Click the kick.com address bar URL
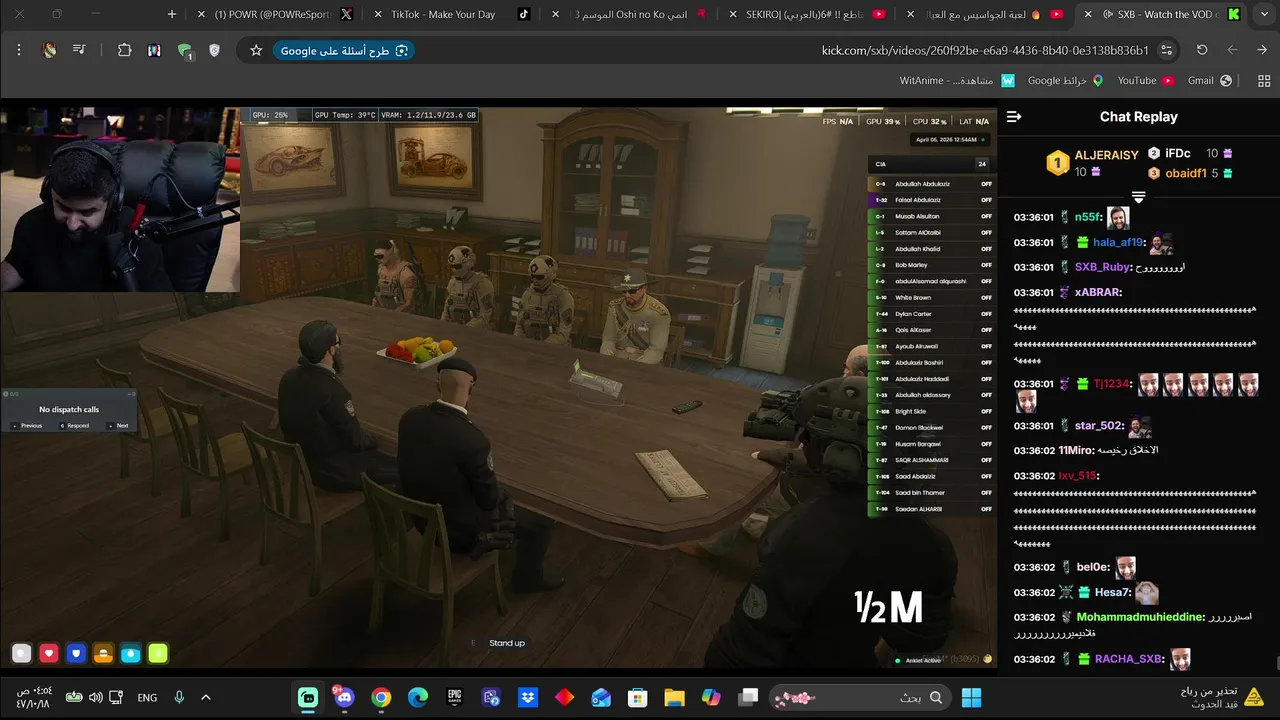The height and width of the screenshot is (720, 1280). pyautogui.click(x=985, y=50)
